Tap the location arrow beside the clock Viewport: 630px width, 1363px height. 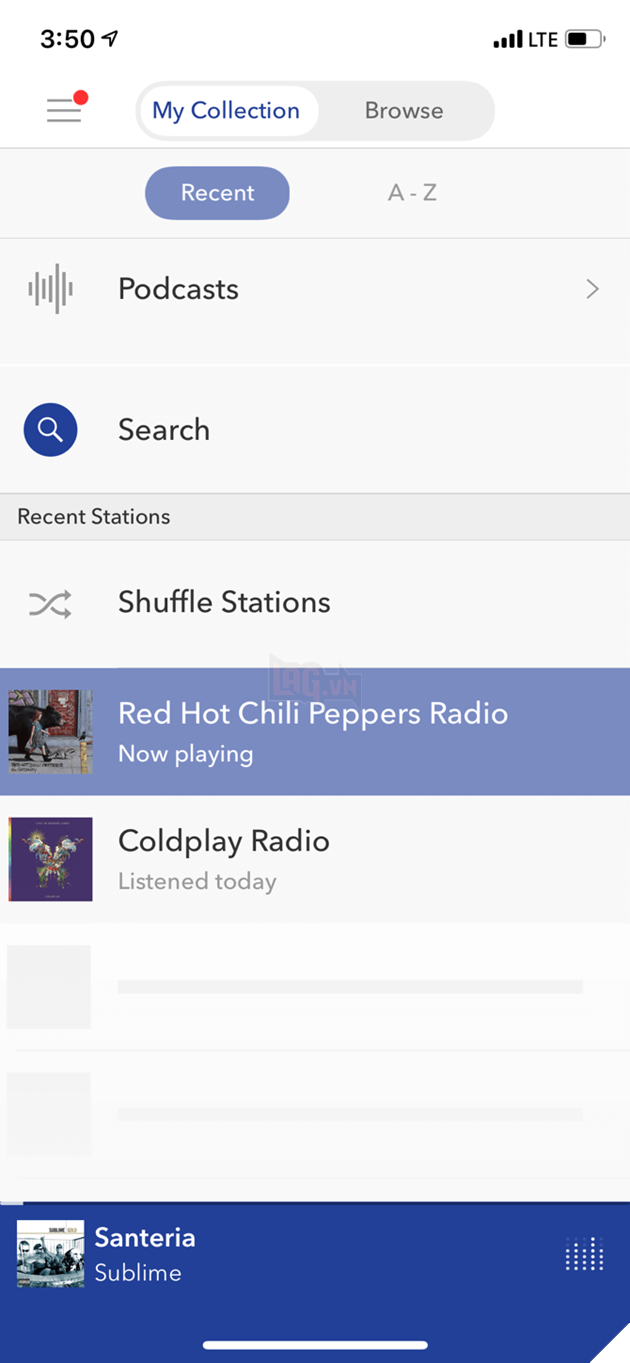(110, 38)
